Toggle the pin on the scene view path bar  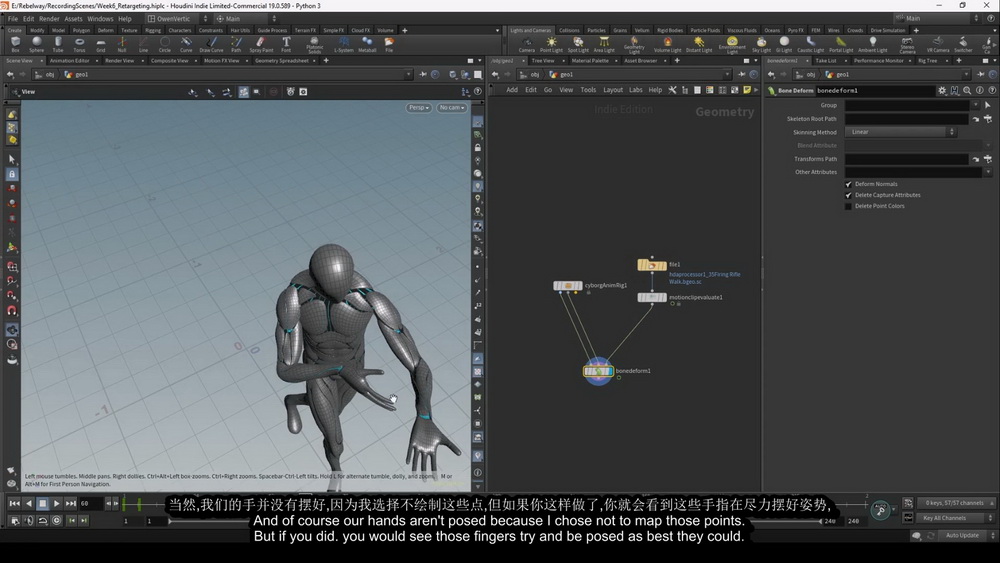tap(423, 75)
